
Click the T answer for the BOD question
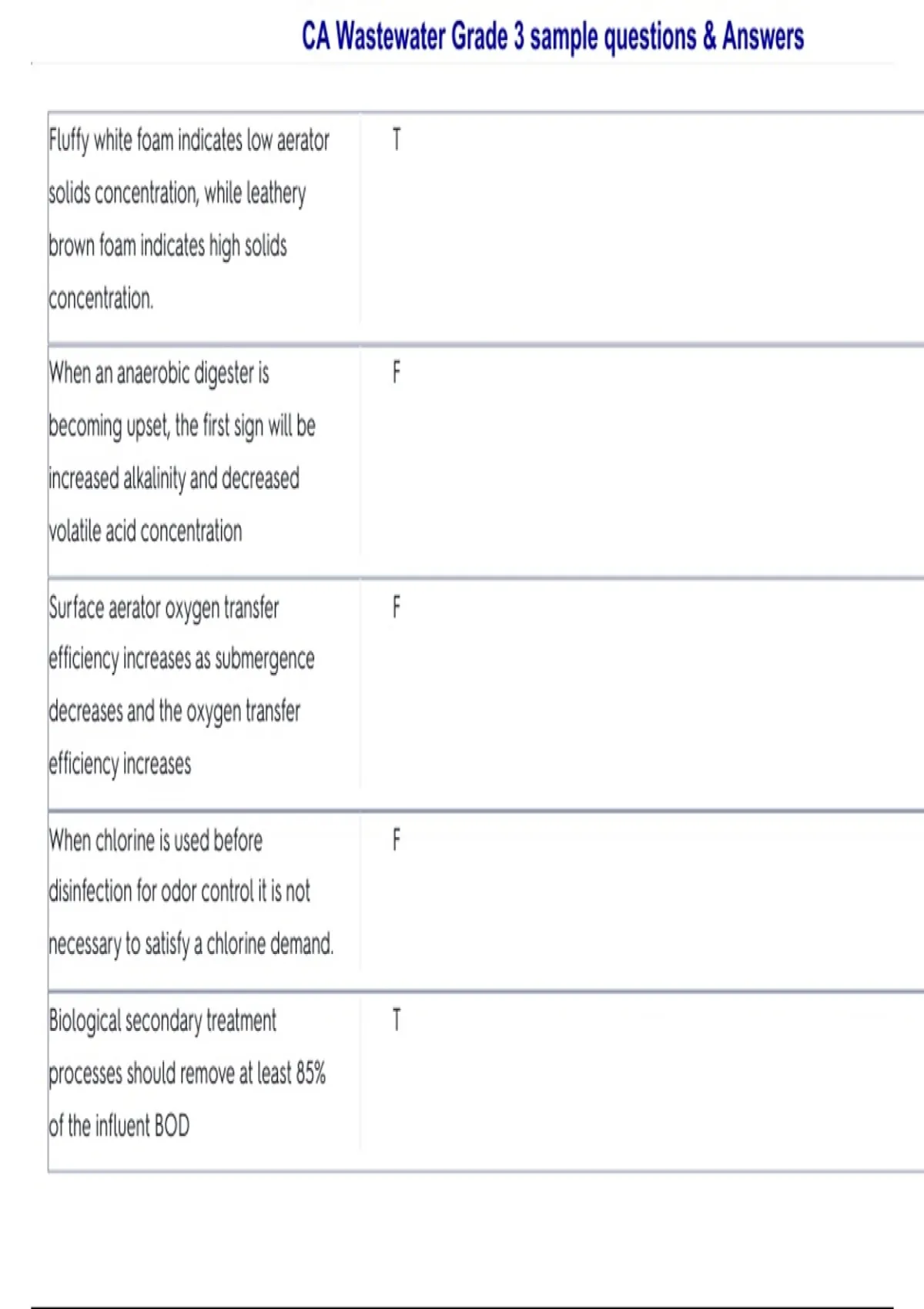click(x=396, y=1020)
